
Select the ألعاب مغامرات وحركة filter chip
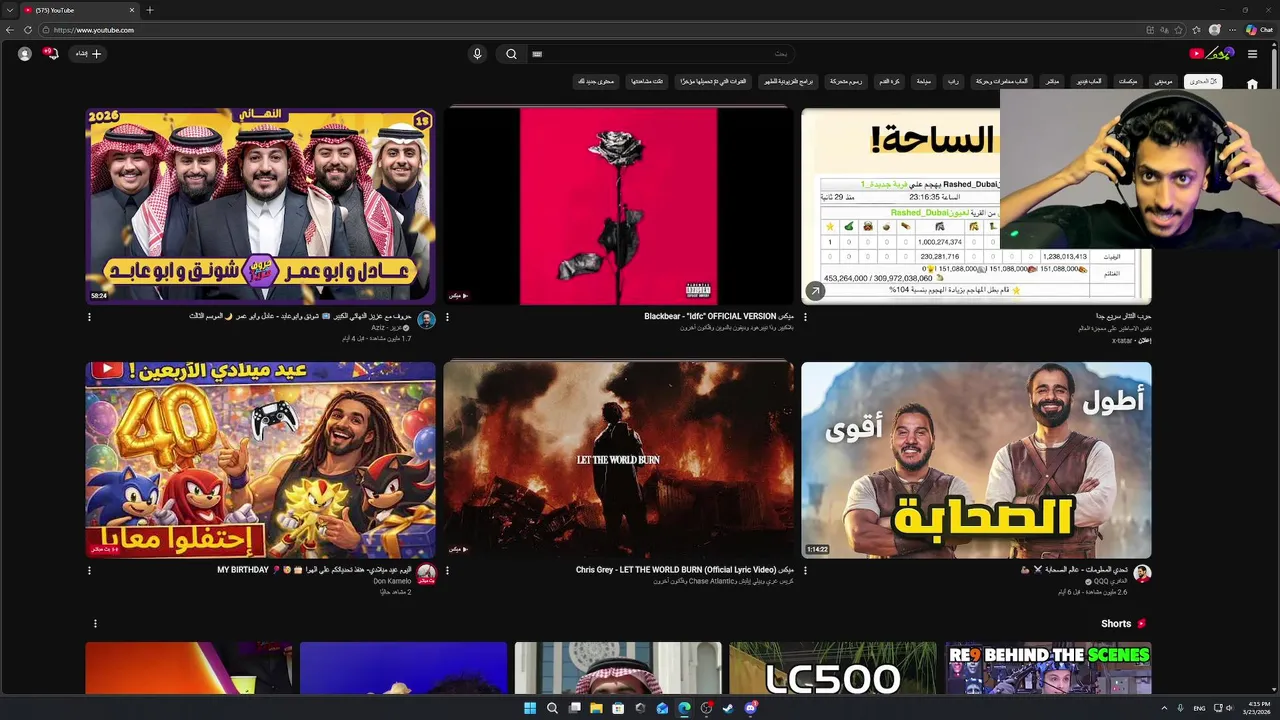click(x=1001, y=81)
